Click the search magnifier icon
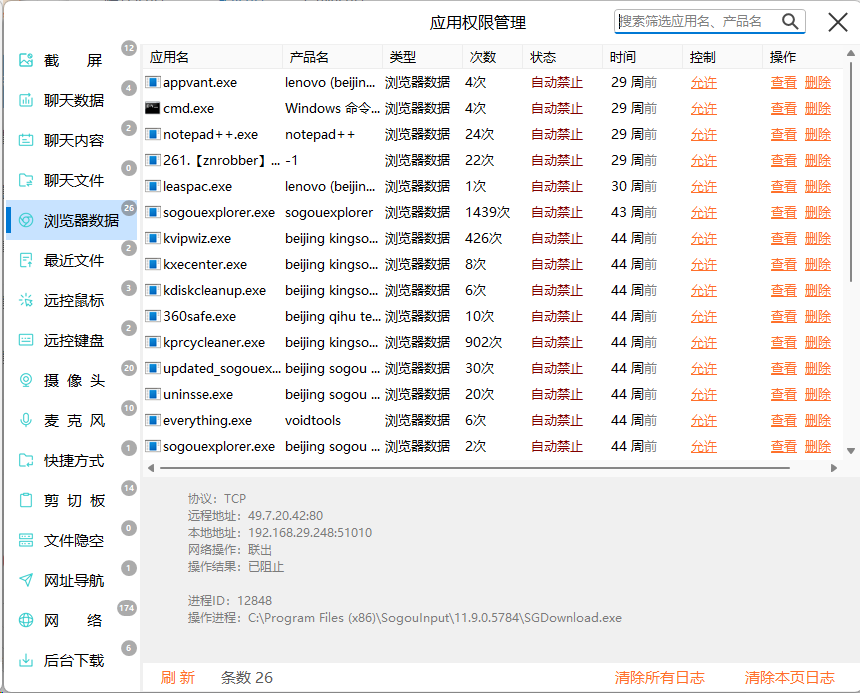This screenshot has height=693, width=860. click(790, 21)
